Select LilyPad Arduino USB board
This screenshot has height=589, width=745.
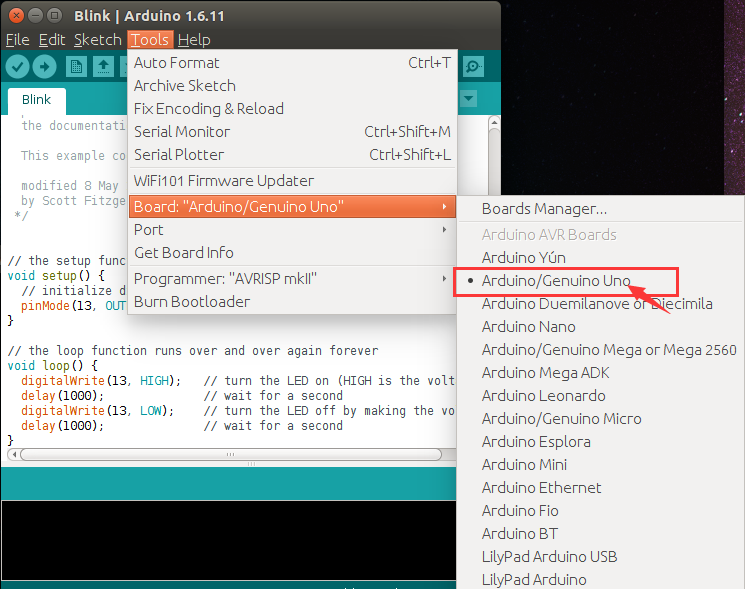coord(601,557)
